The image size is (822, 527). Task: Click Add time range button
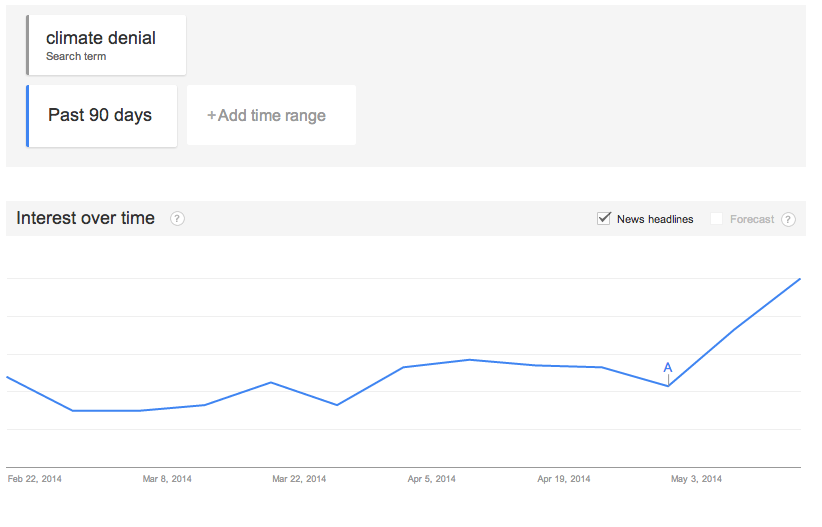(x=272, y=115)
